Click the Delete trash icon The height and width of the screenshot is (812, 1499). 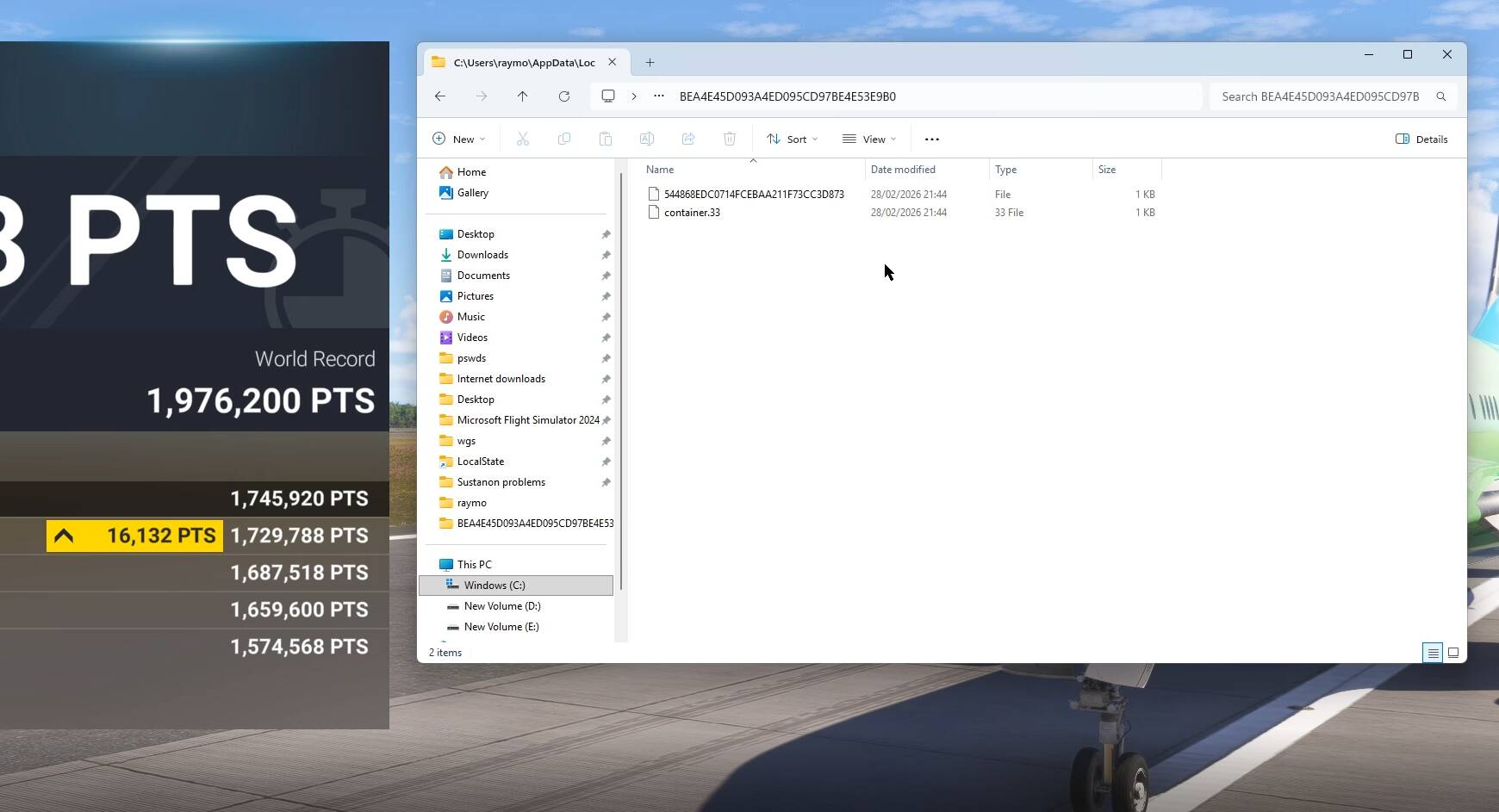[730, 139]
